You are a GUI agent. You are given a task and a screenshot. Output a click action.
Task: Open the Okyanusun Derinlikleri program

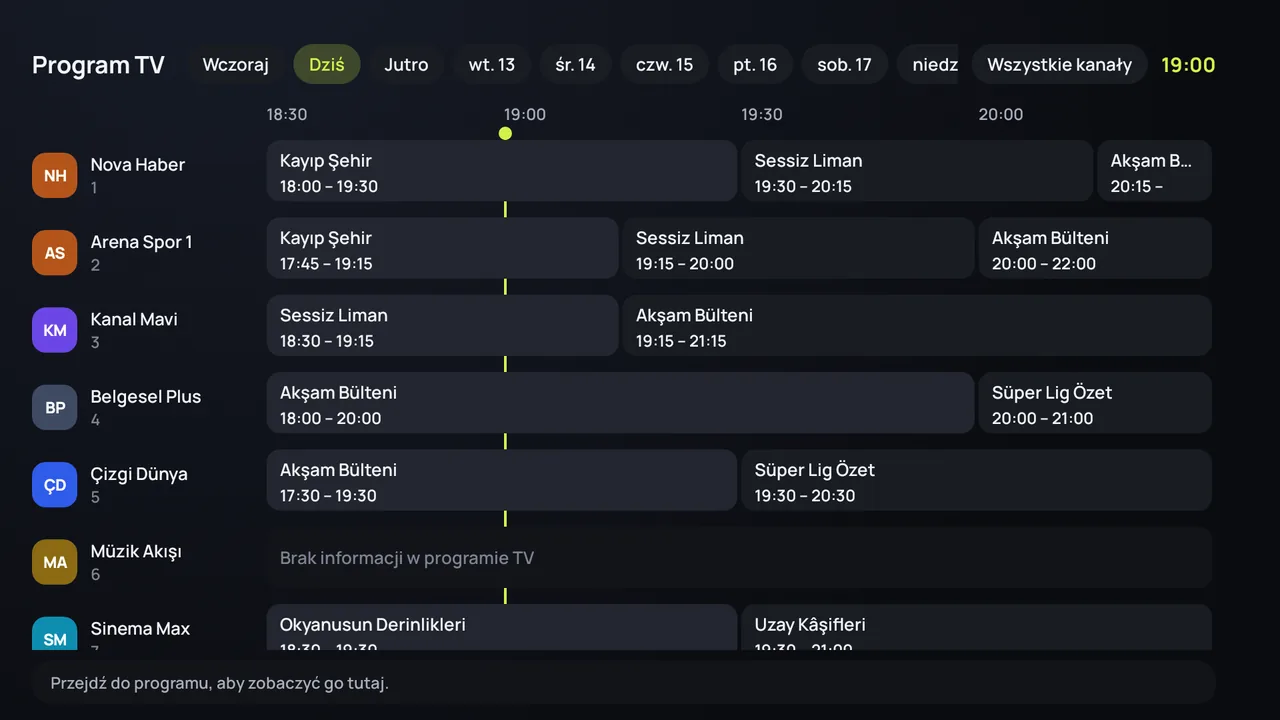(502, 628)
